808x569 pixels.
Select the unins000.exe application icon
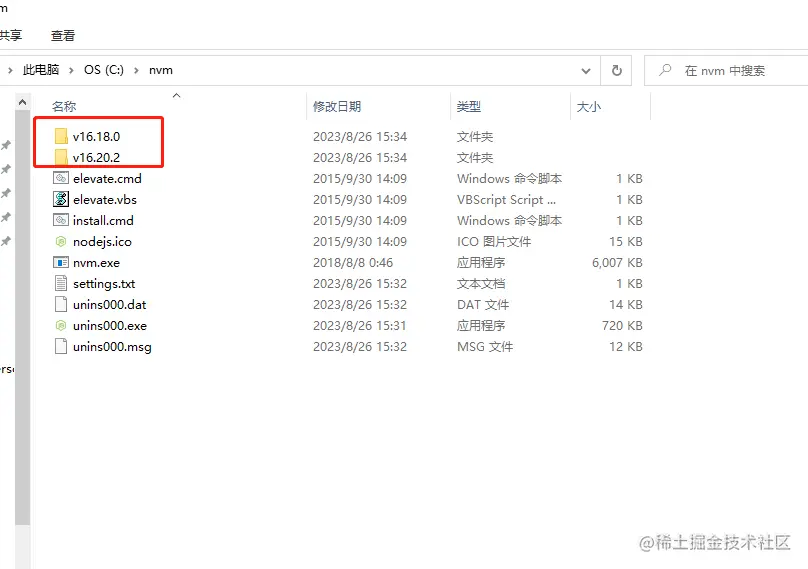pos(61,325)
